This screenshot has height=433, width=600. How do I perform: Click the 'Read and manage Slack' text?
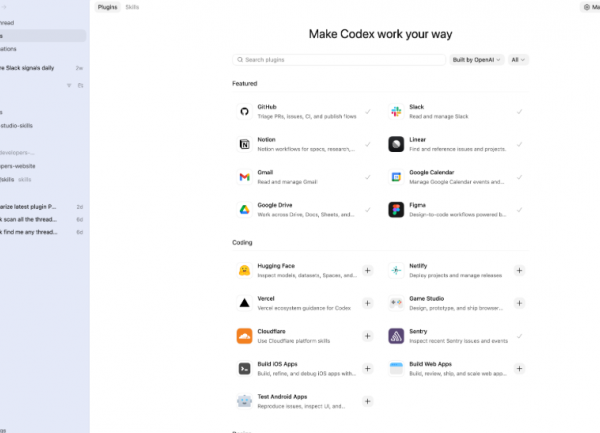(x=439, y=116)
